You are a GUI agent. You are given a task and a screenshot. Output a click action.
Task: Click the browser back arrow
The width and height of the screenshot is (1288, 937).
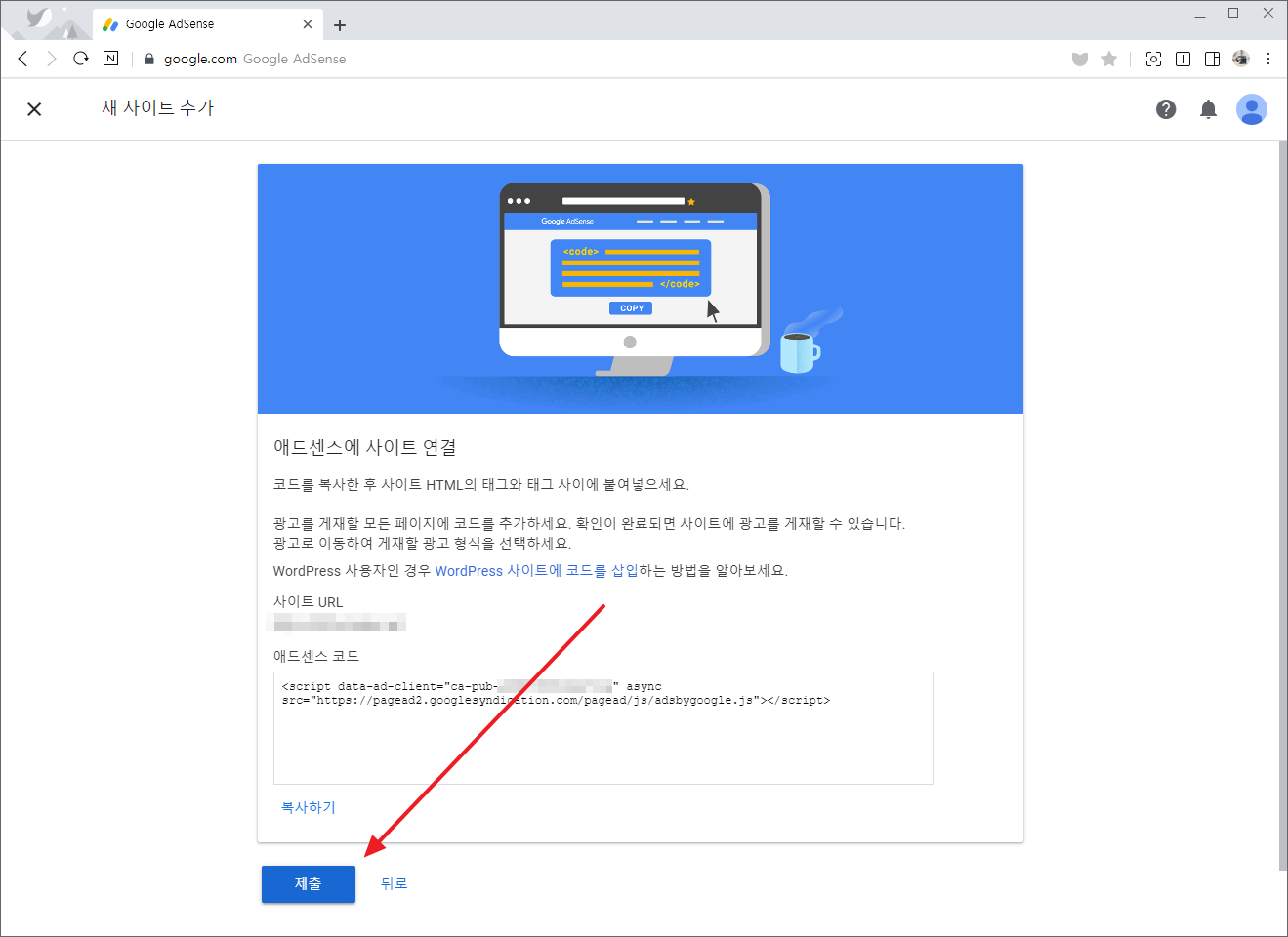pos(22,59)
